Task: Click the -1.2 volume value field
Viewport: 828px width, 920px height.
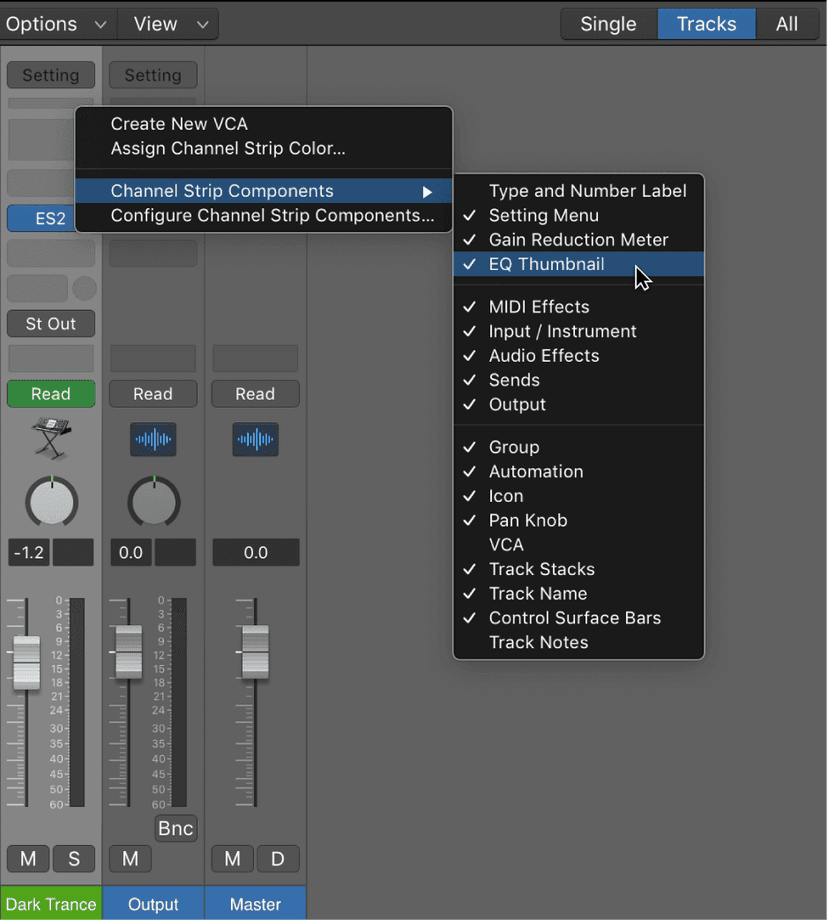Action: 29,553
